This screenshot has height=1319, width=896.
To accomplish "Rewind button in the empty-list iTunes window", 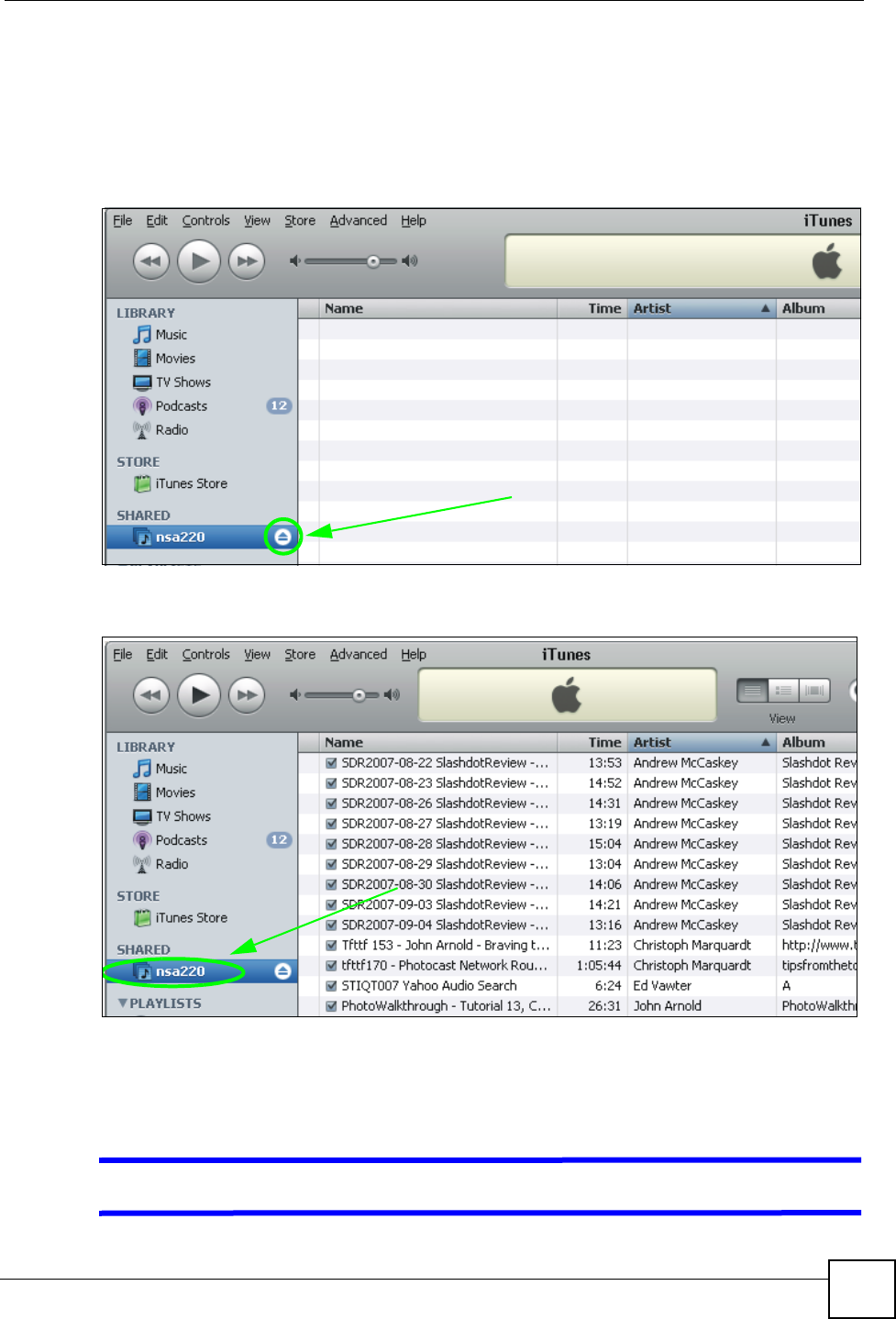I will (151, 261).
